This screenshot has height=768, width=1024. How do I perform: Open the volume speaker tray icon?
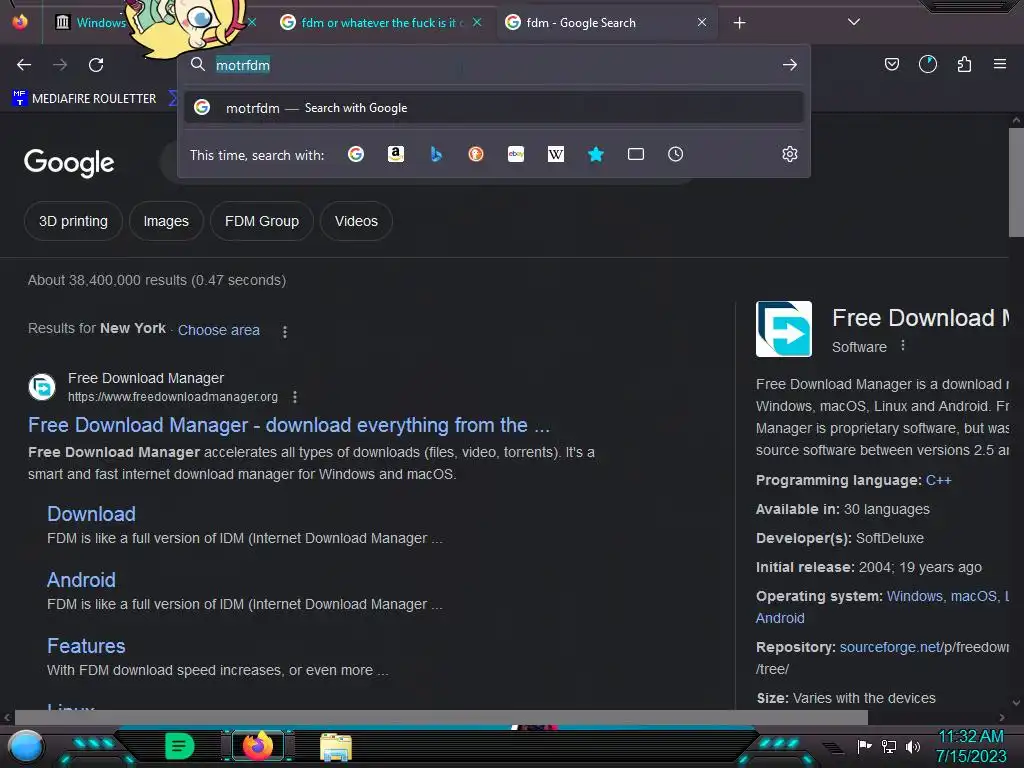coord(912,746)
